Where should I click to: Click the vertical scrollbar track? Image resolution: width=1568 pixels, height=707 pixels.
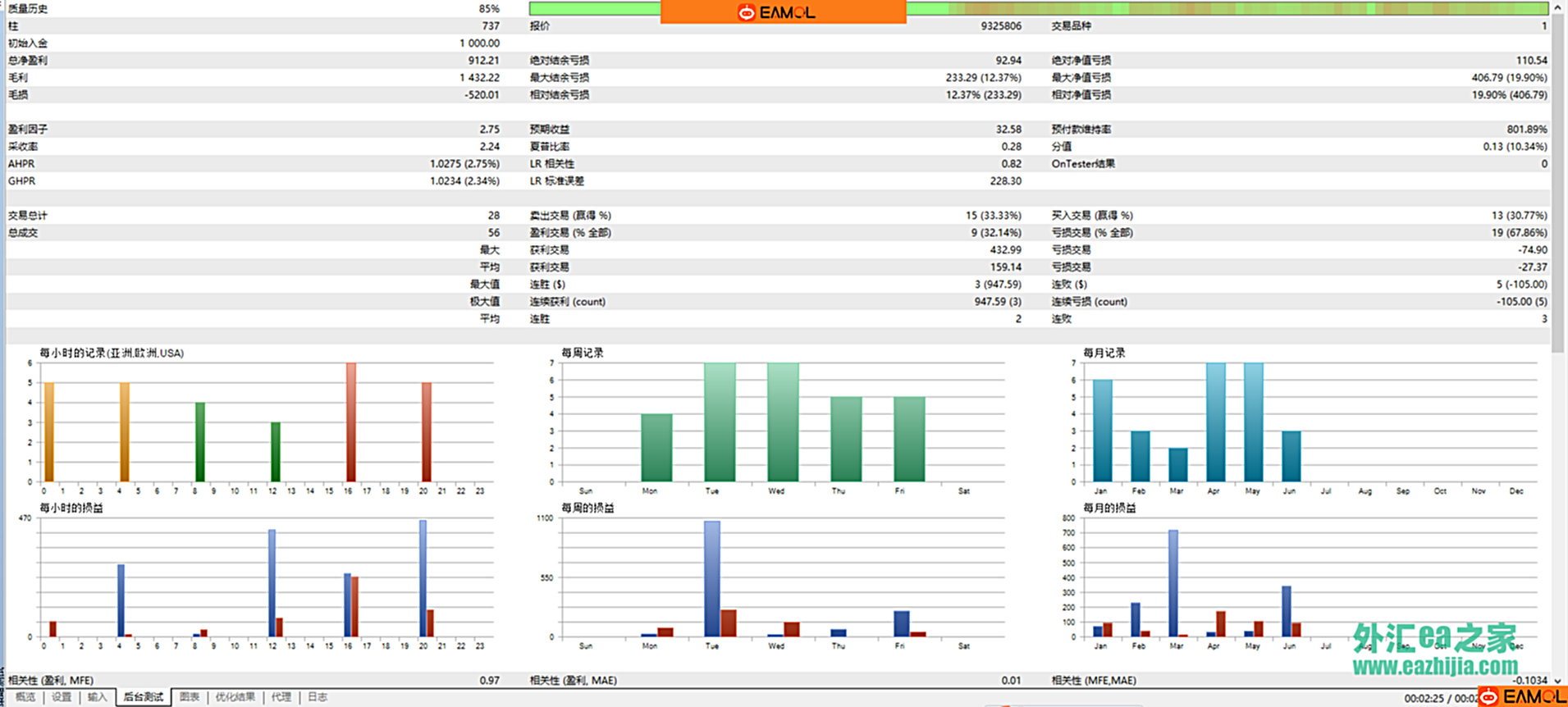click(x=1558, y=492)
